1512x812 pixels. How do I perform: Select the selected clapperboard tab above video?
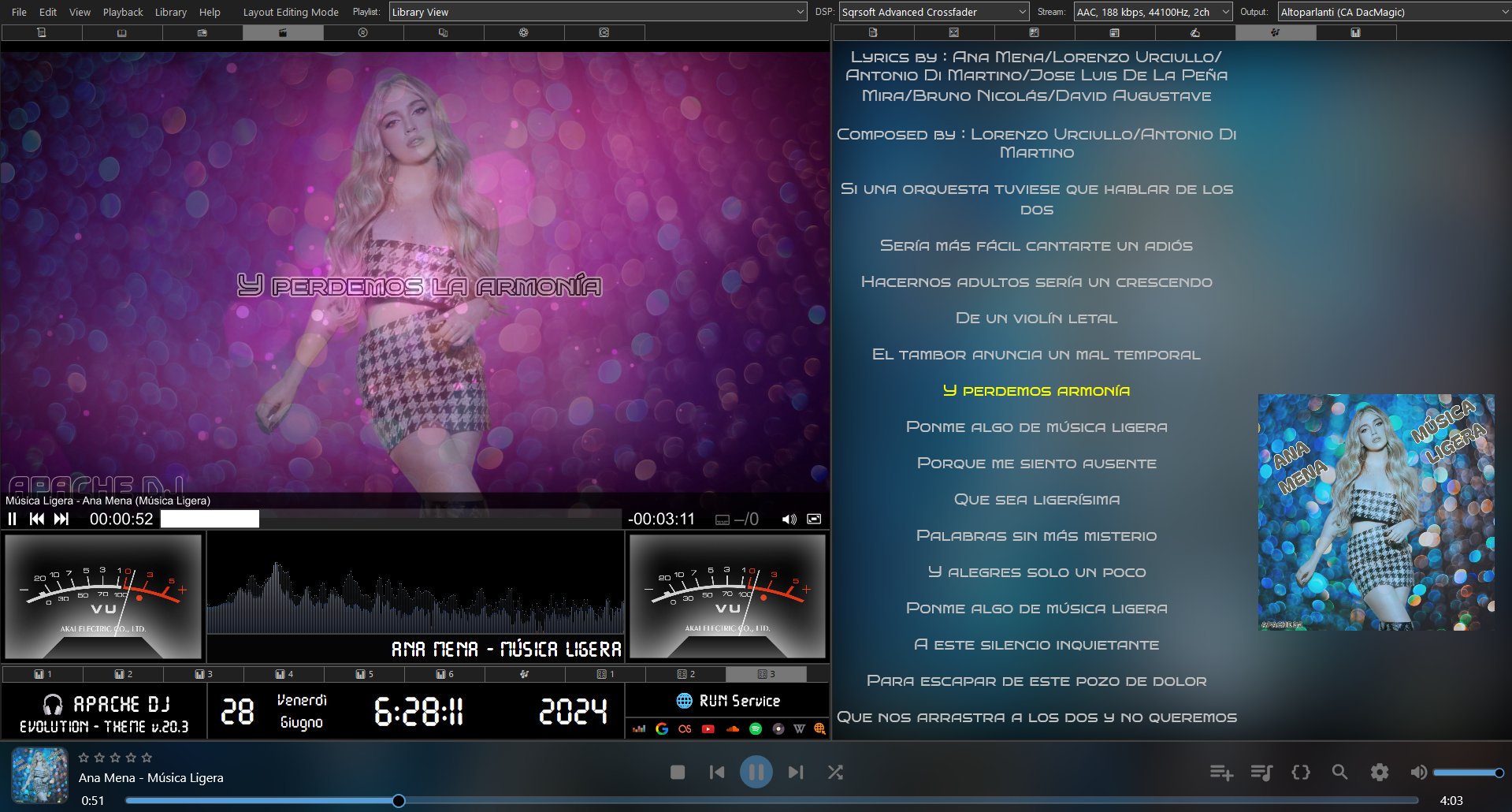click(x=283, y=32)
